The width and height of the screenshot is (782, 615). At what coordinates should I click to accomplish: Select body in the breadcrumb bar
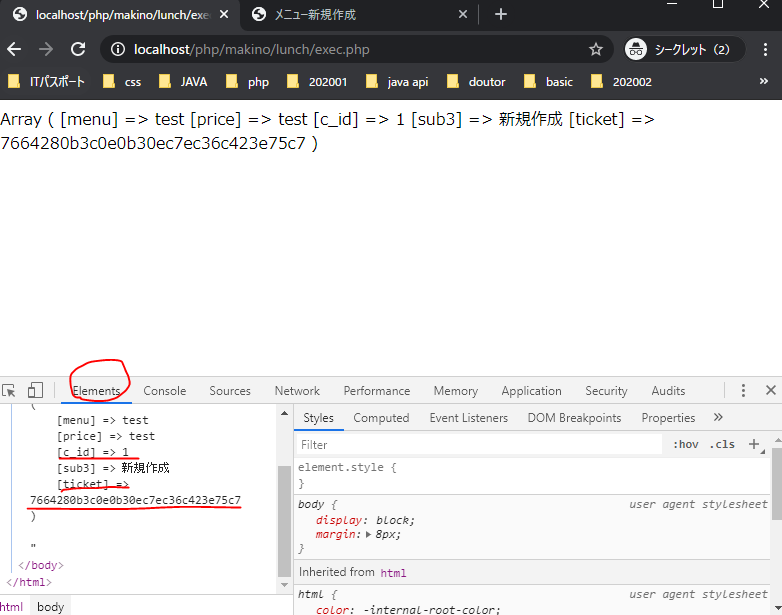[50, 607]
